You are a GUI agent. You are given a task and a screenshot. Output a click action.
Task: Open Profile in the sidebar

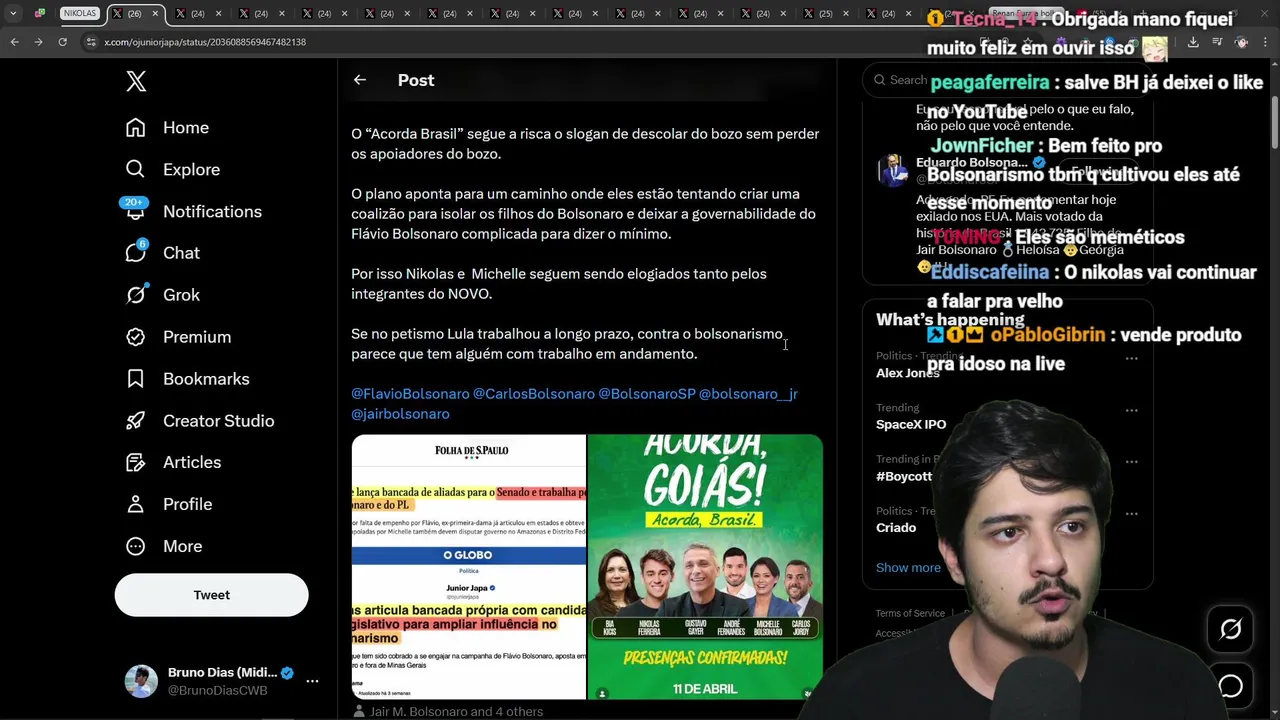click(x=168, y=504)
